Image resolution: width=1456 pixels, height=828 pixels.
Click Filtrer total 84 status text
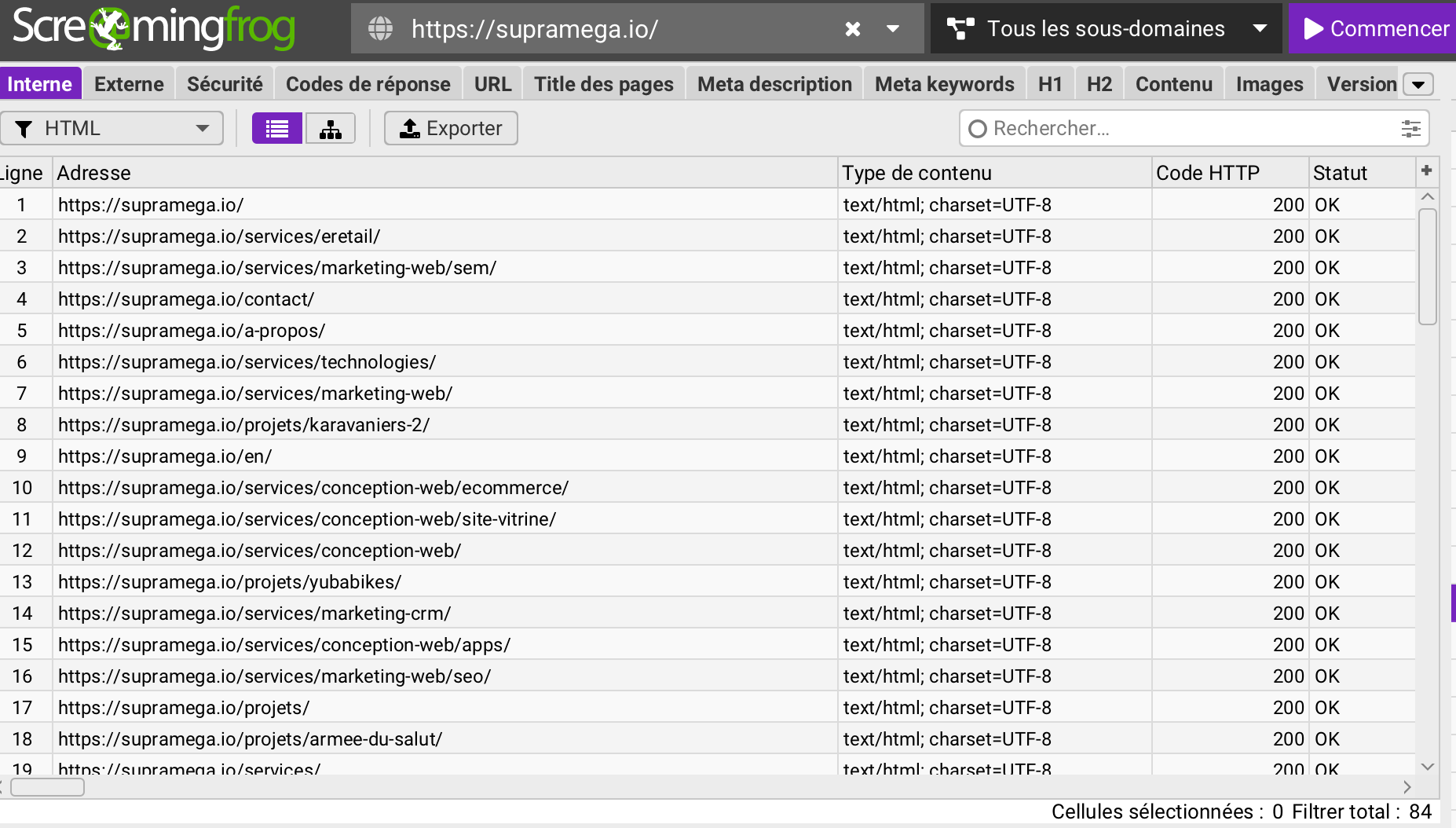(1362, 812)
